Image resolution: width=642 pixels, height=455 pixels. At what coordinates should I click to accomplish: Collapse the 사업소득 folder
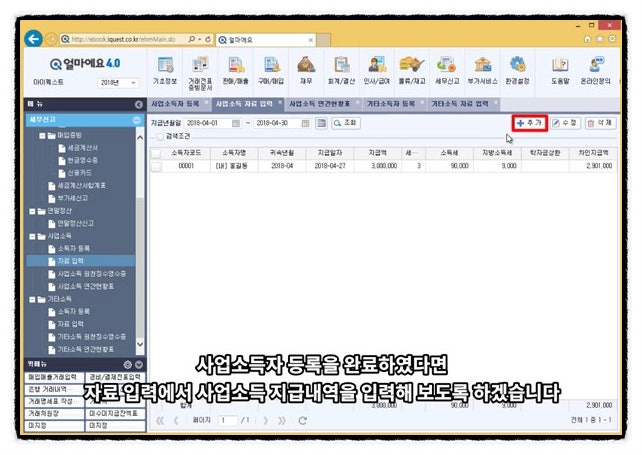coord(32,236)
